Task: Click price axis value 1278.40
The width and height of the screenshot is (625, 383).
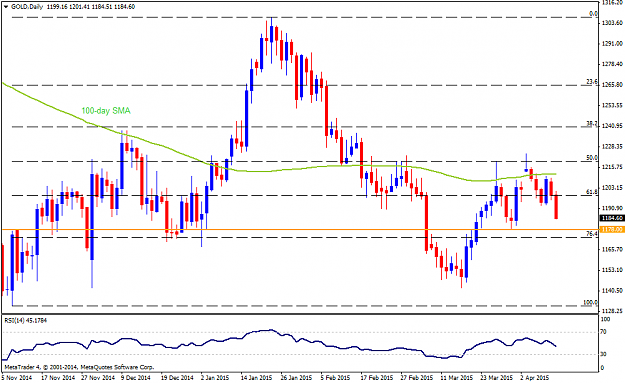Action: pyautogui.click(x=613, y=64)
